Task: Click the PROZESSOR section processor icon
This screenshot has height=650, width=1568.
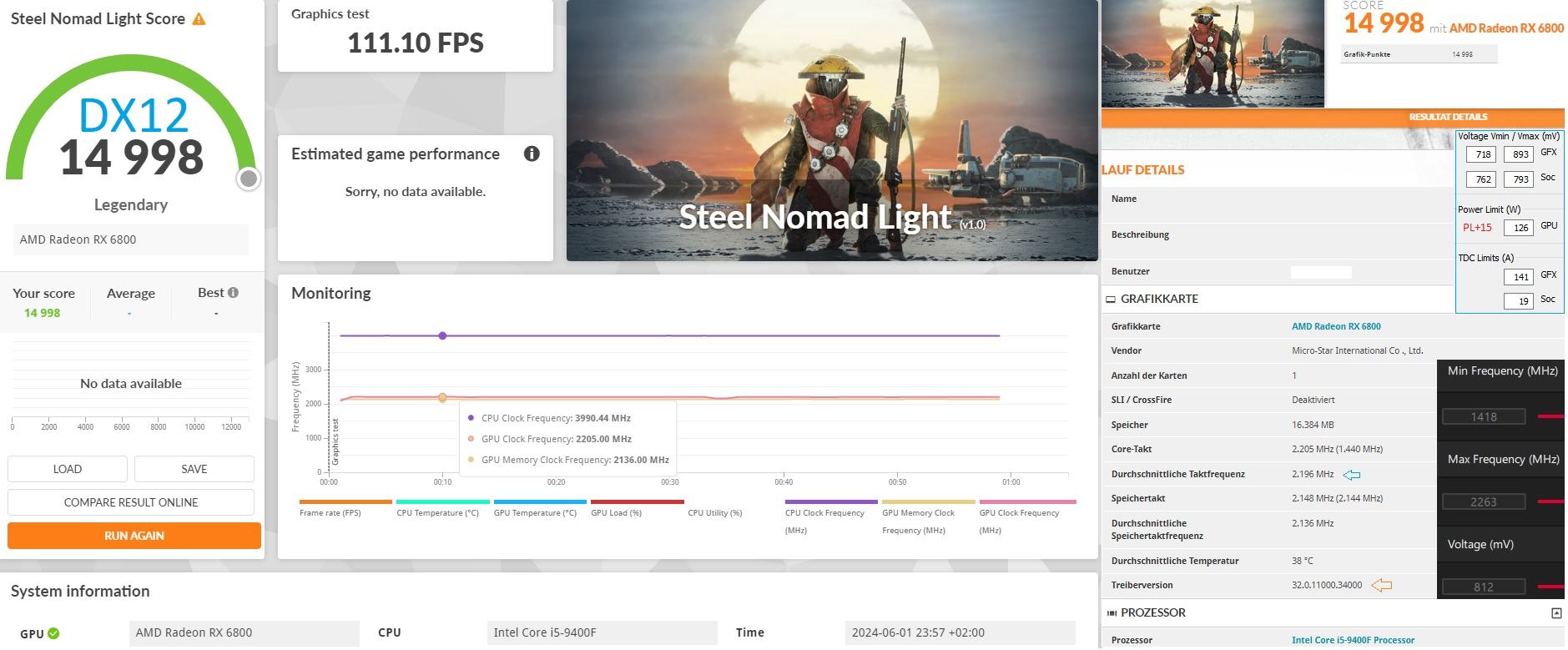Action: (x=1111, y=612)
